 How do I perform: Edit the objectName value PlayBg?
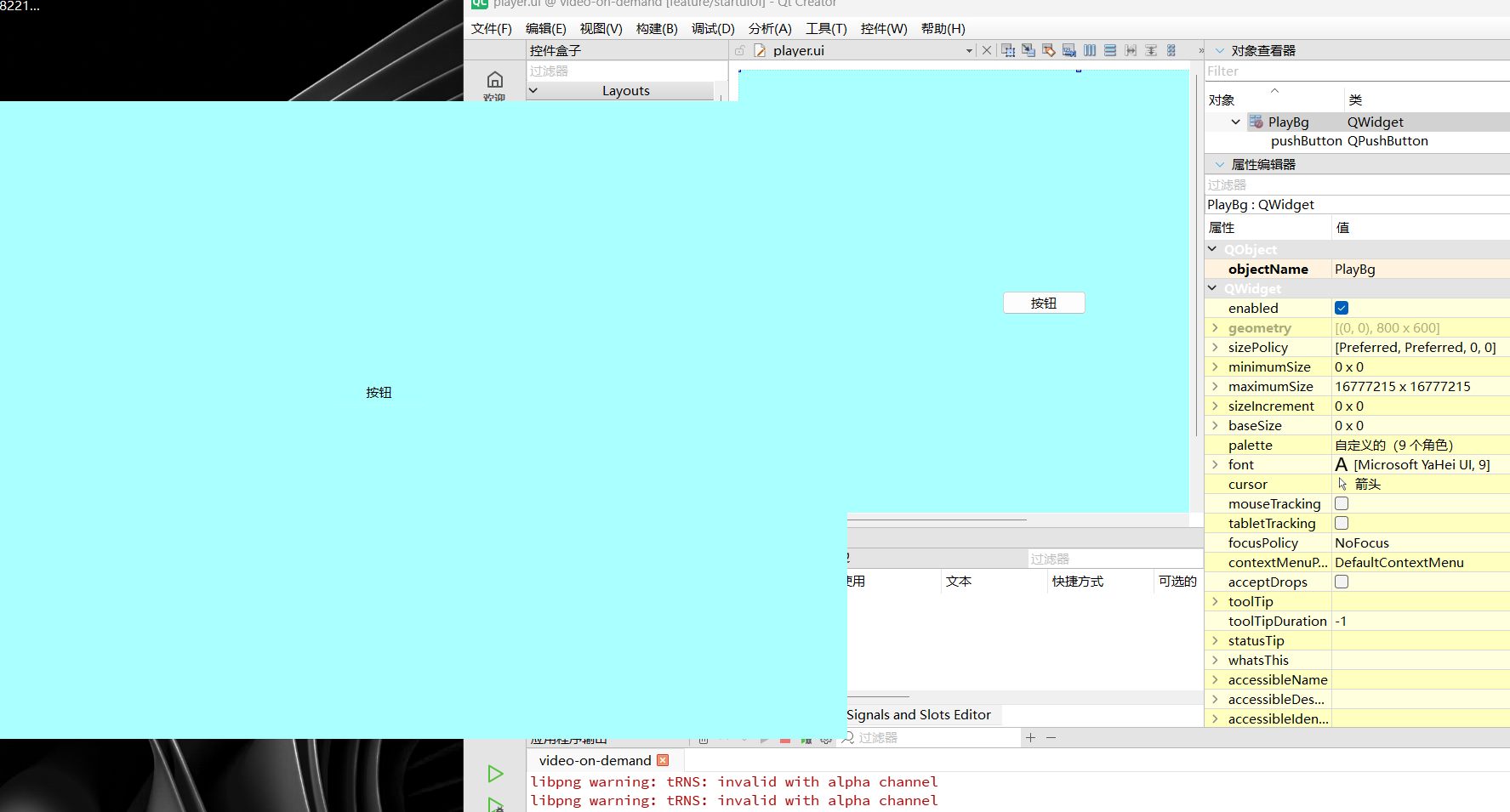click(1420, 269)
